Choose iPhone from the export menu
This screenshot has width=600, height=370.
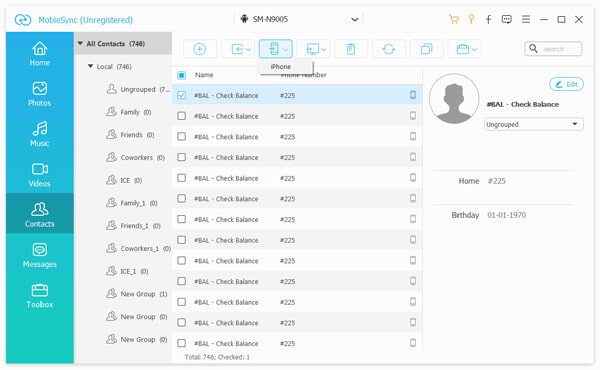(x=281, y=67)
